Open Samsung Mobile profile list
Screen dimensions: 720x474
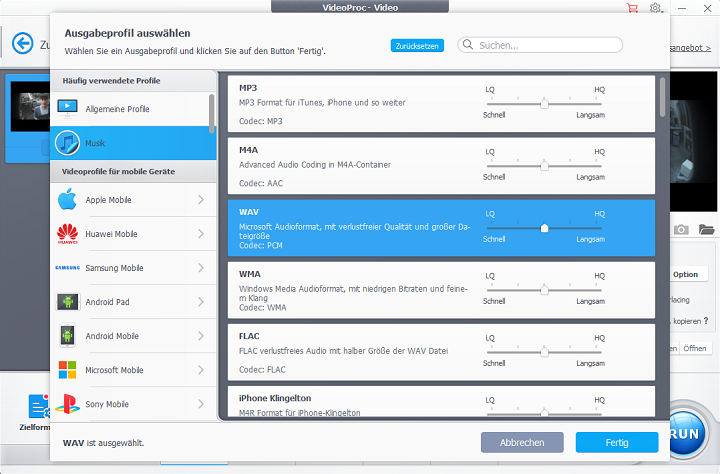pyautogui.click(x=133, y=268)
